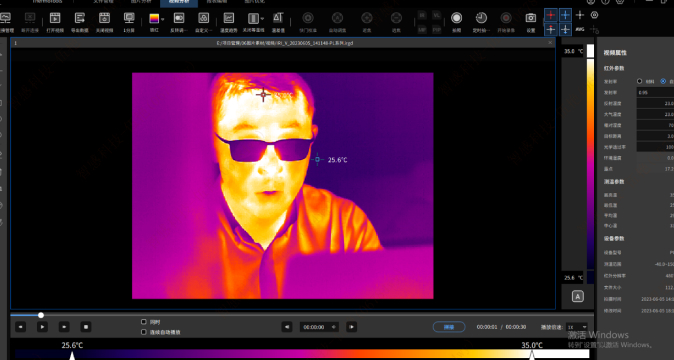674x360 pixels.
Task: Click the snapshot capture round icon
Action: pos(456,18)
